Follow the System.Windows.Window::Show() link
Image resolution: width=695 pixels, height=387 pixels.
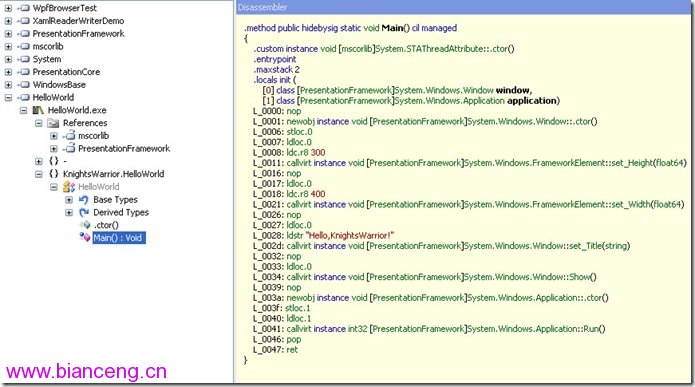532,277
